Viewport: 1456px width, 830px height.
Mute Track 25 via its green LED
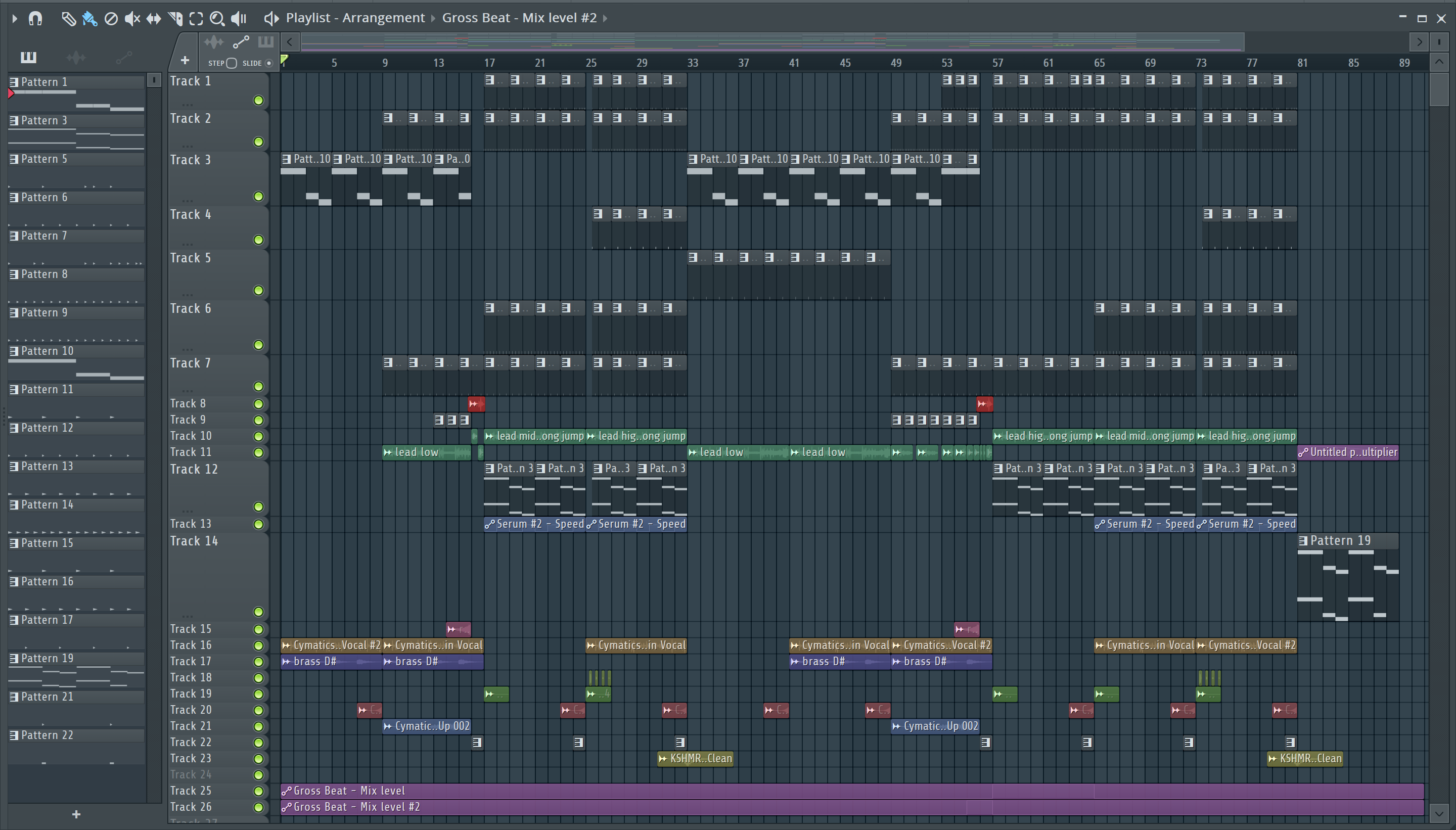258,791
